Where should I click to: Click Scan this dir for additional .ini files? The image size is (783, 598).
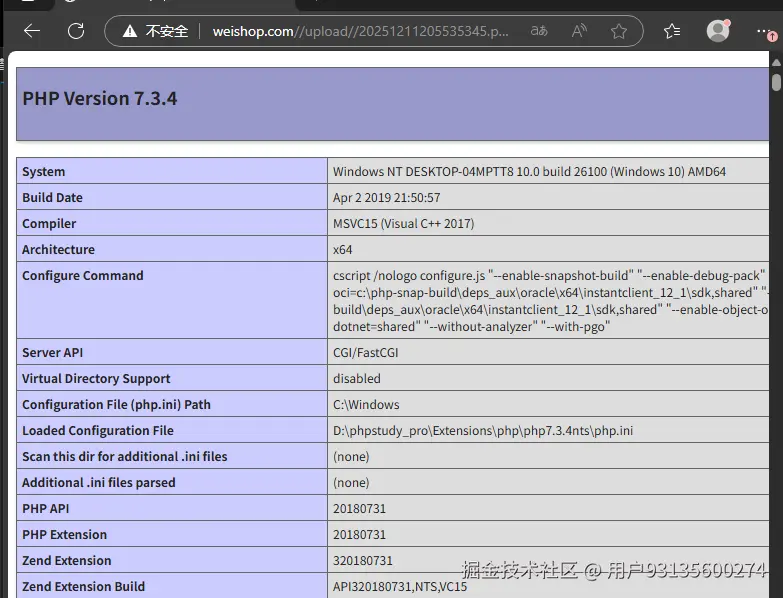click(125, 456)
